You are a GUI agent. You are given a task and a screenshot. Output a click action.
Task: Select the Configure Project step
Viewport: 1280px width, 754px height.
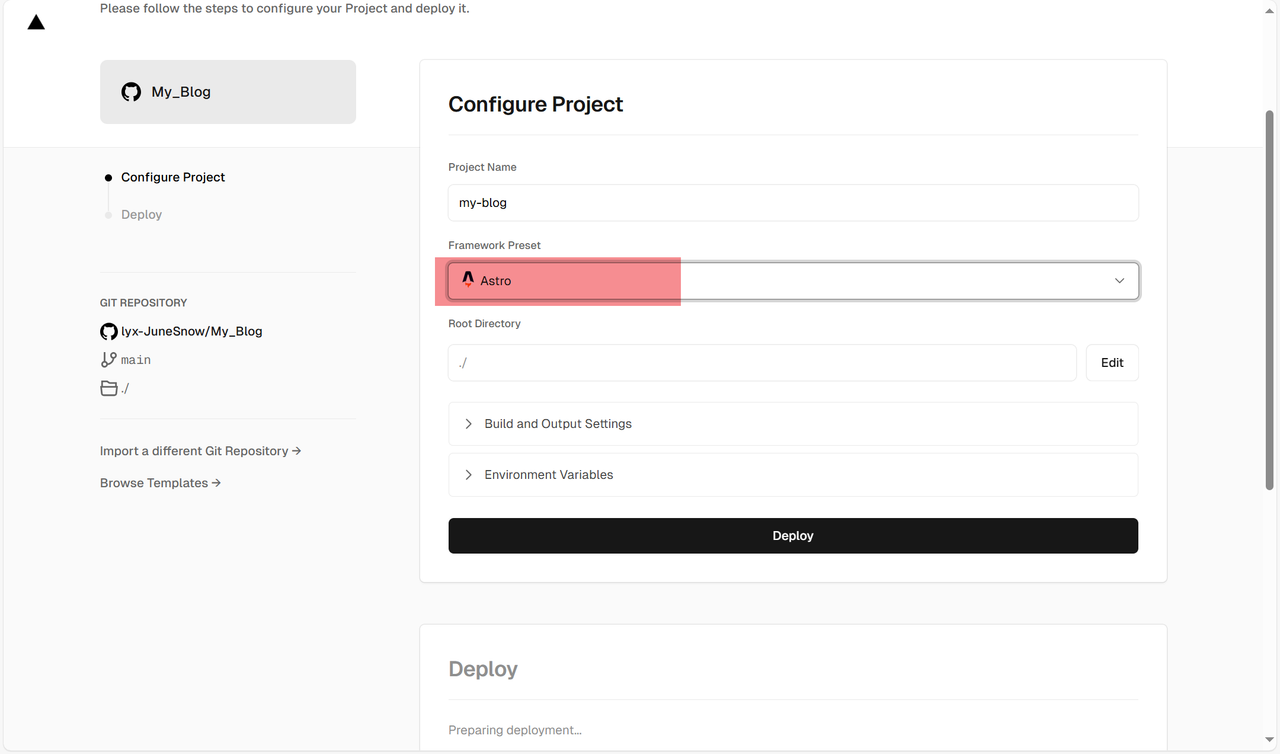[x=173, y=177]
